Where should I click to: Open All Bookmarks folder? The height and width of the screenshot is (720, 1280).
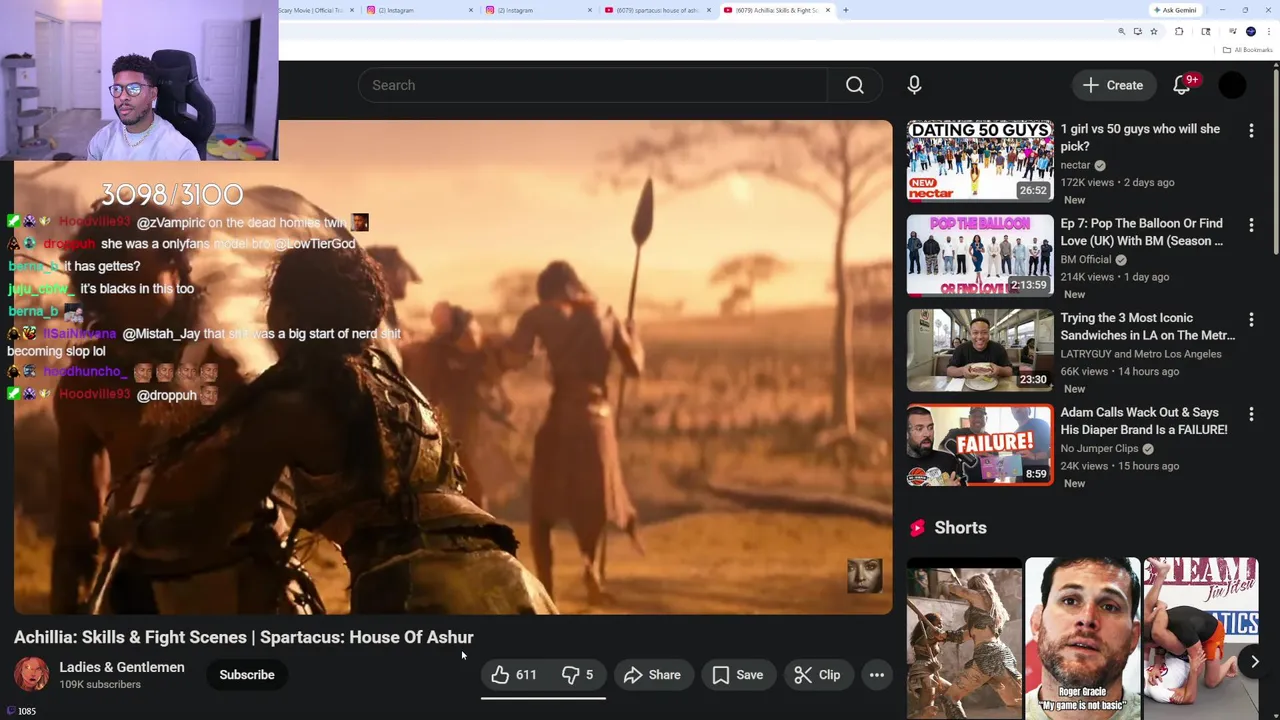tap(1248, 50)
